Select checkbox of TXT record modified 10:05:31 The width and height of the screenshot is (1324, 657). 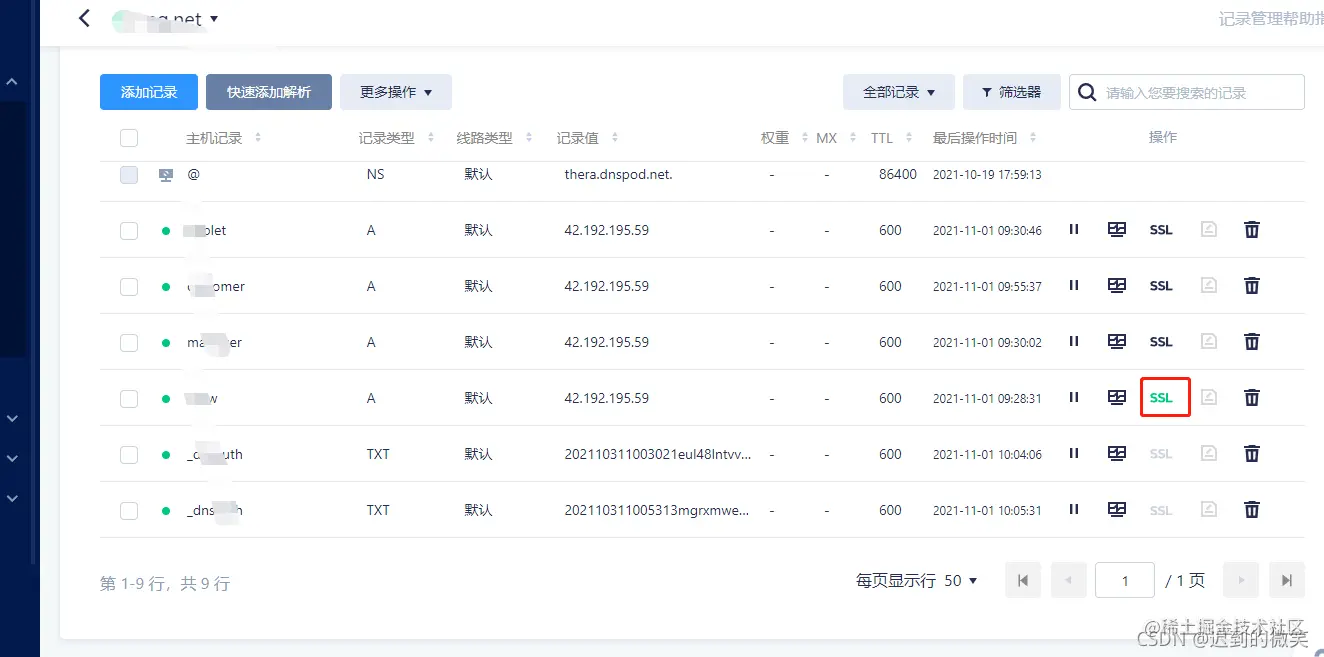click(129, 511)
